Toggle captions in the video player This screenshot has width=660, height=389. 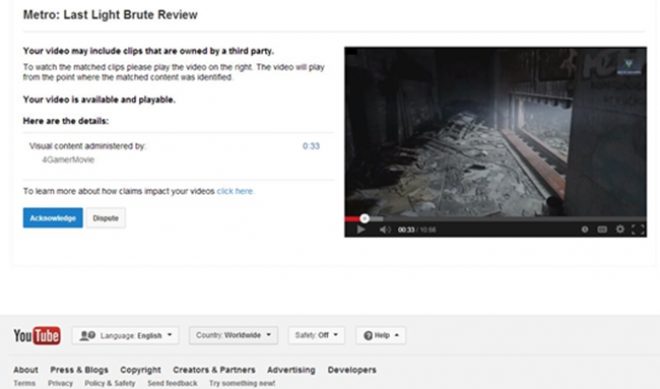click(602, 229)
